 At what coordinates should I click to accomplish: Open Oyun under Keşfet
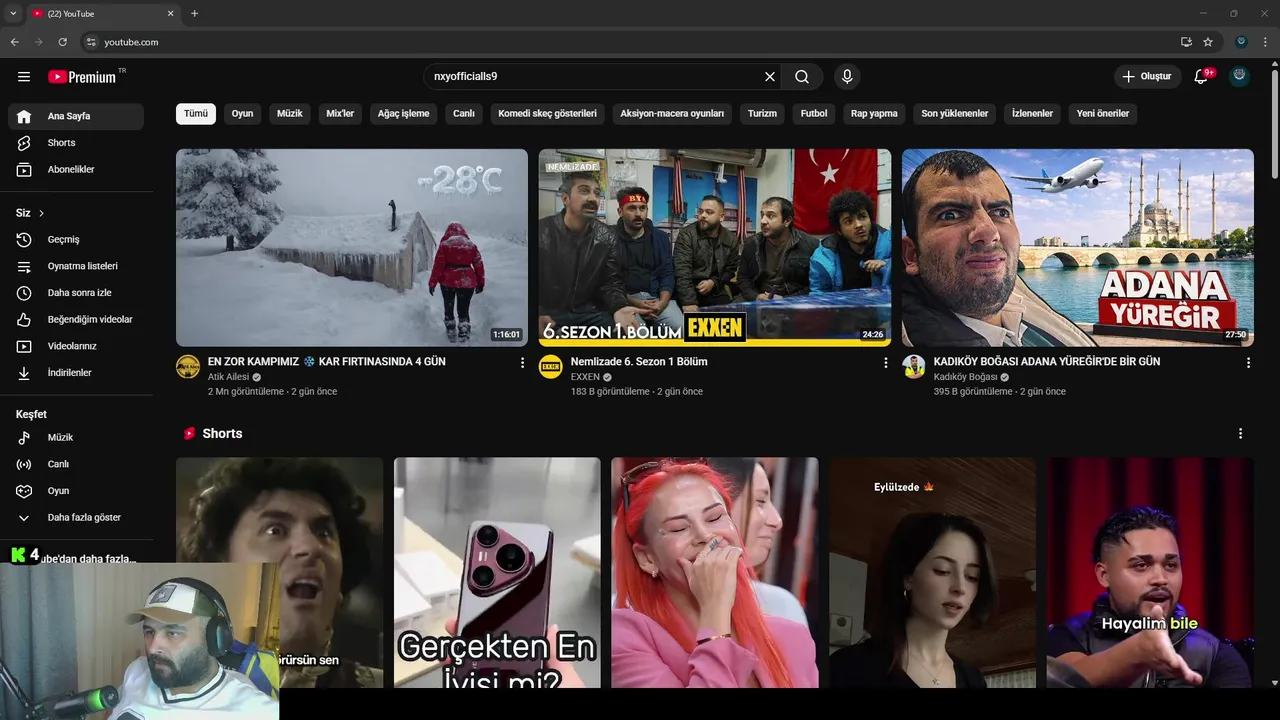(x=76, y=491)
